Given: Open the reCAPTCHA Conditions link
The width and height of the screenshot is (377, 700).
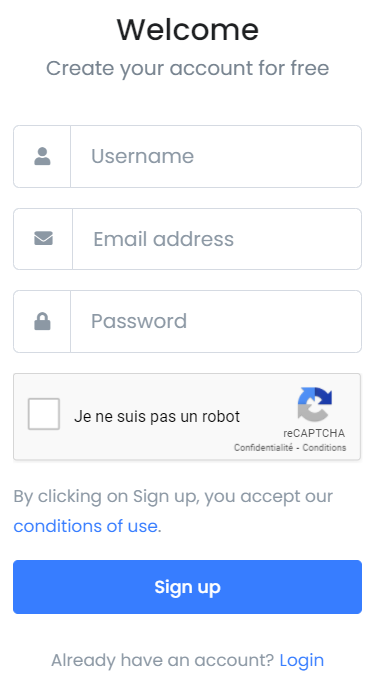Looking at the screenshot, I should [324, 447].
